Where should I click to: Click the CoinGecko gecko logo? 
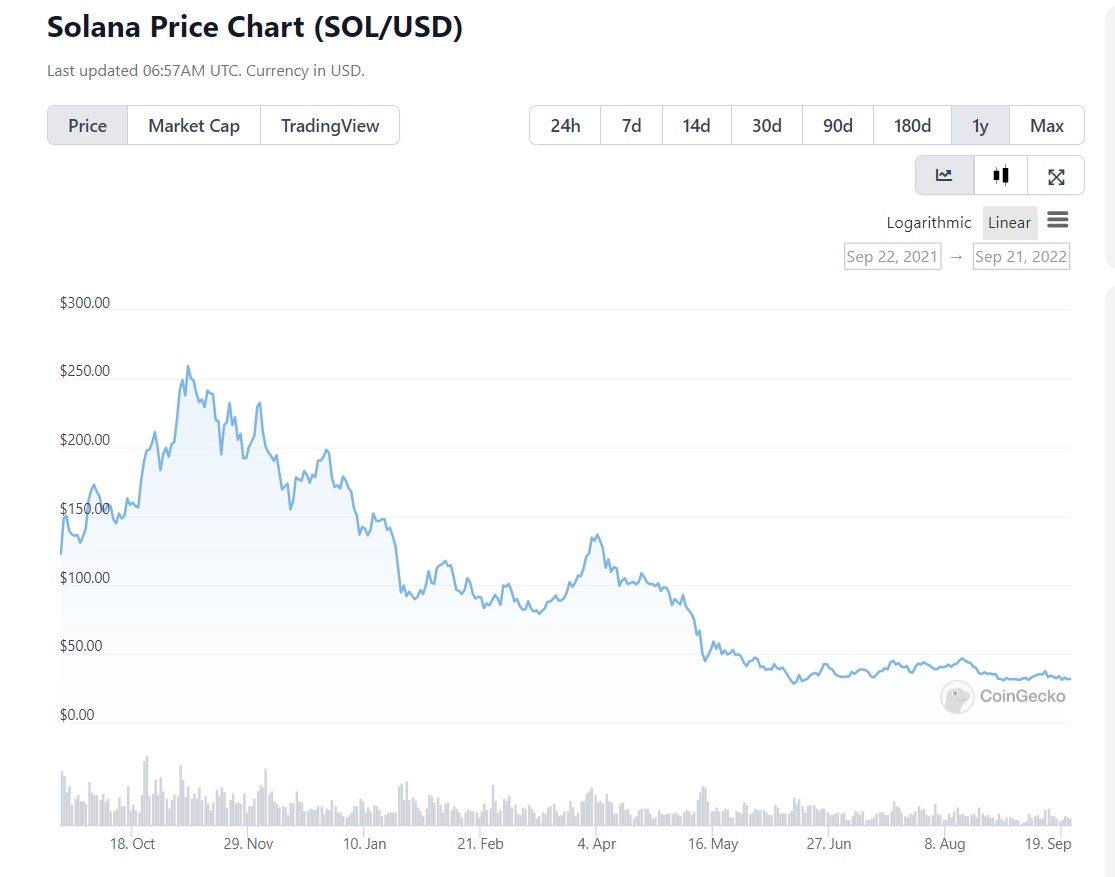click(x=957, y=697)
